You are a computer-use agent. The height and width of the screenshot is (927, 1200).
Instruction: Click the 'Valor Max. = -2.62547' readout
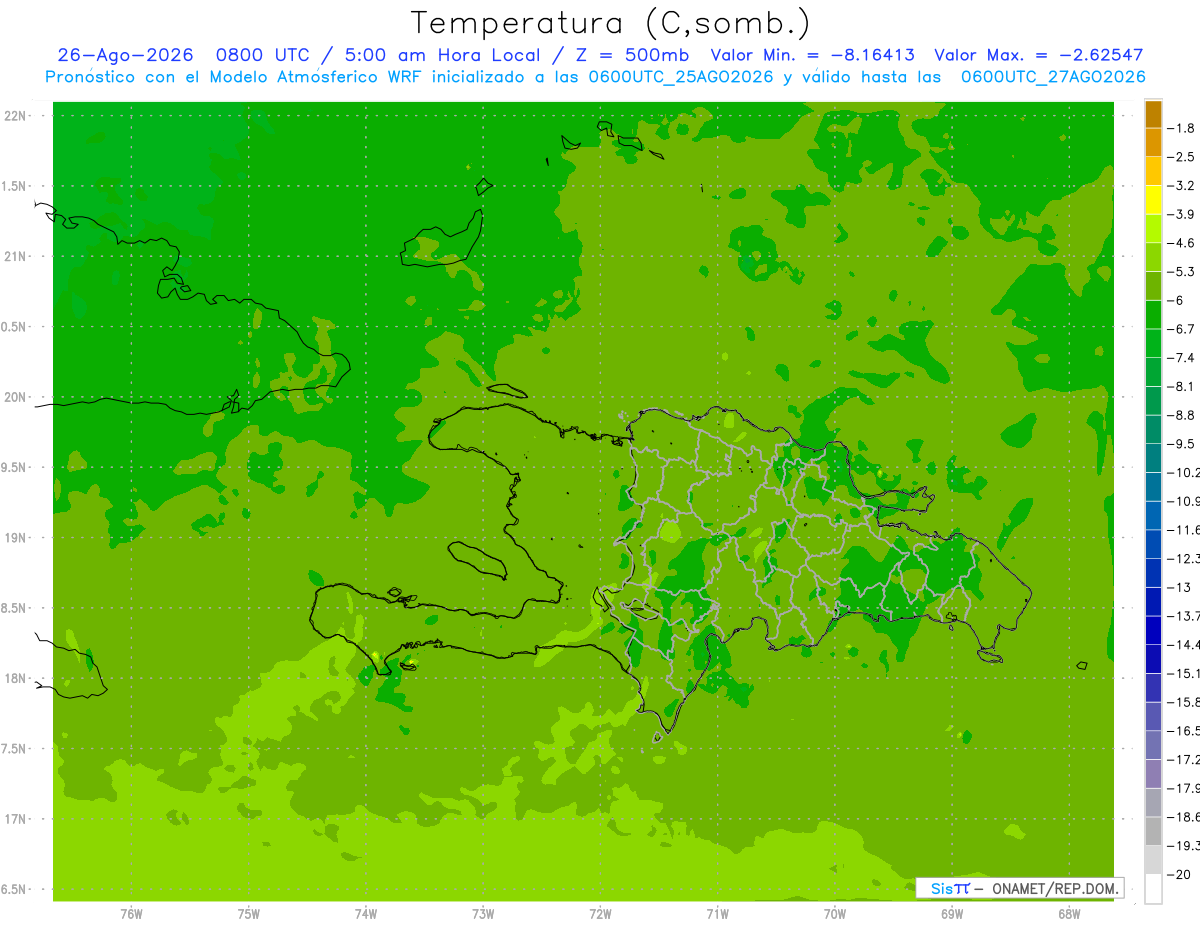1039,56
